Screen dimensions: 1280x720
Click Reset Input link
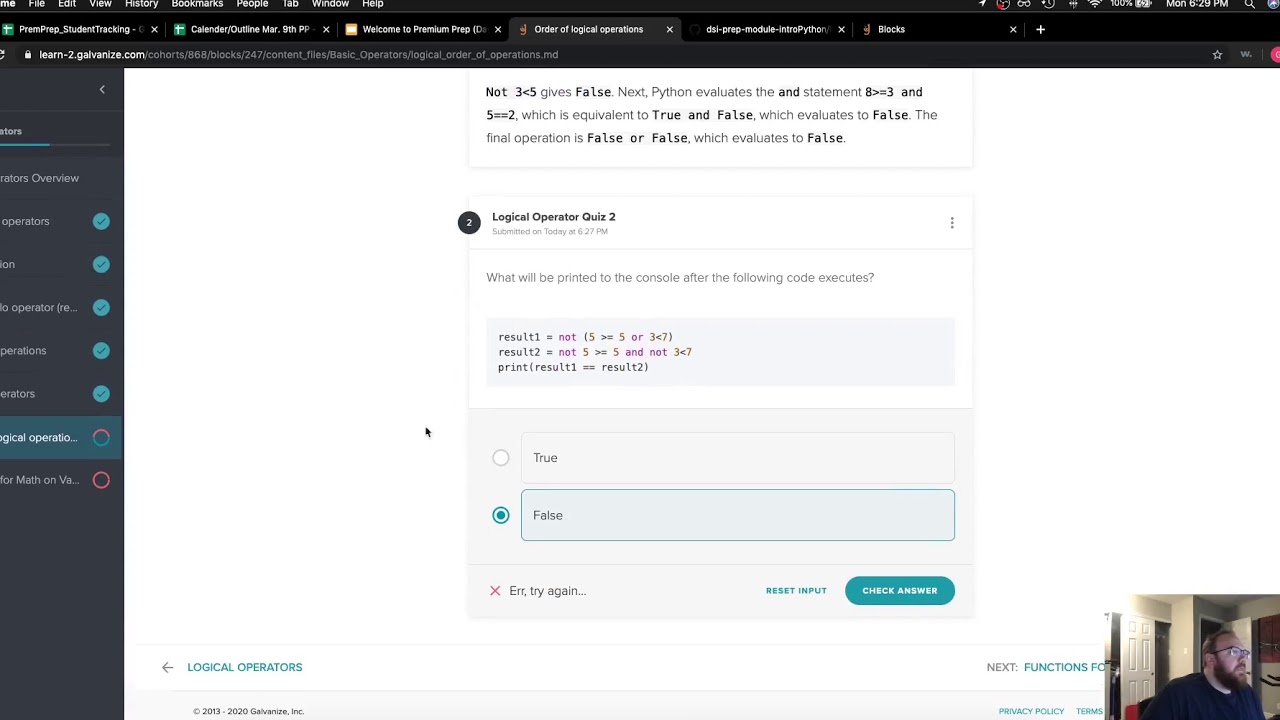[796, 590]
